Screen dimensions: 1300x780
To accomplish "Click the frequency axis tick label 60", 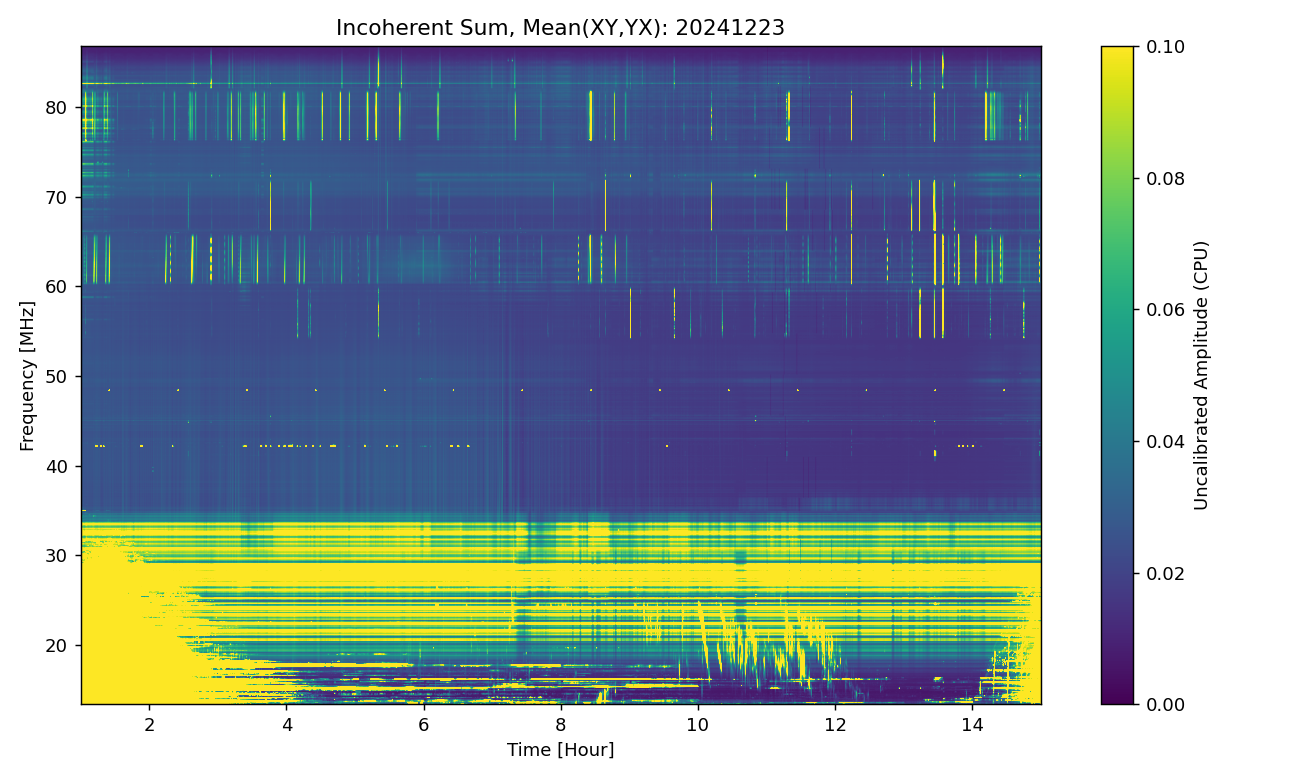I will (x=58, y=287).
